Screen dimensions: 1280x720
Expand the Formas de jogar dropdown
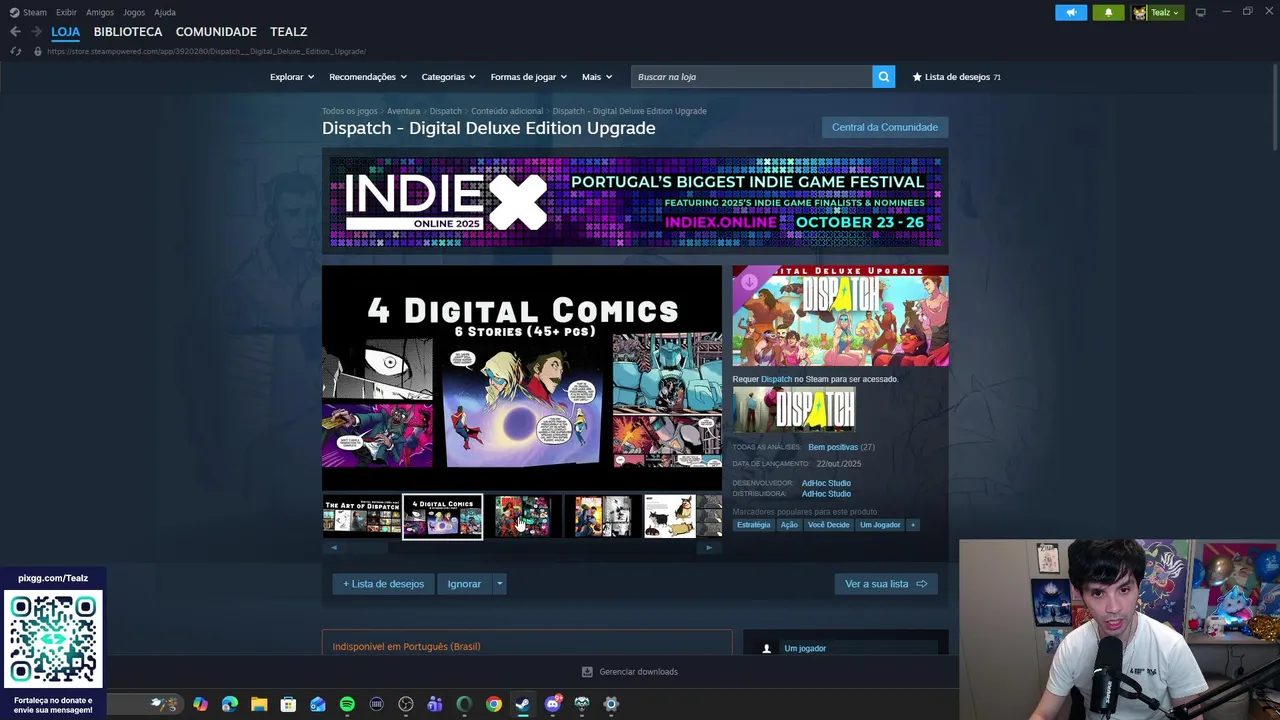click(529, 77)
